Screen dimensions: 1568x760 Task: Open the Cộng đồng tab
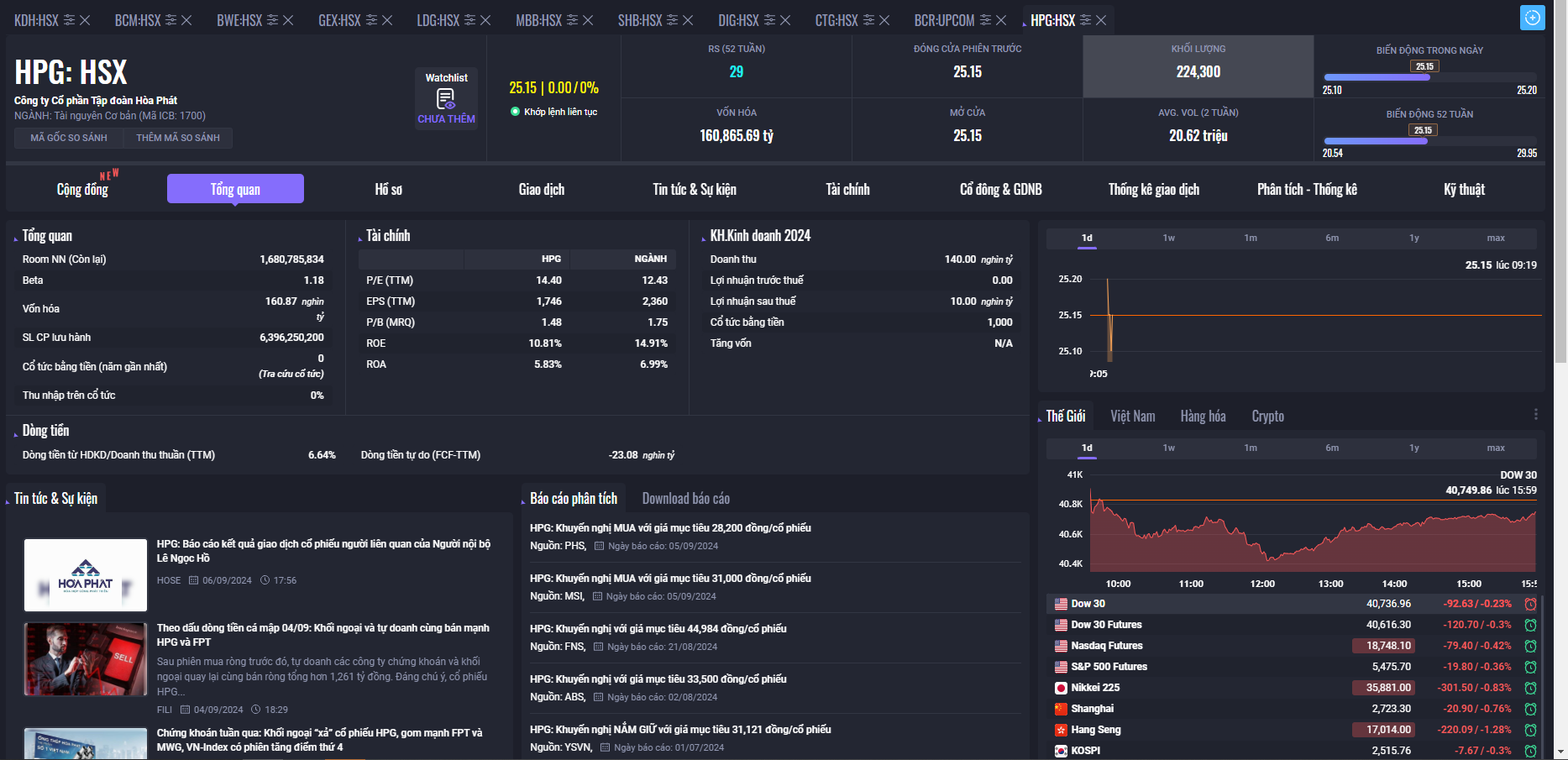[x=82, y=189]
